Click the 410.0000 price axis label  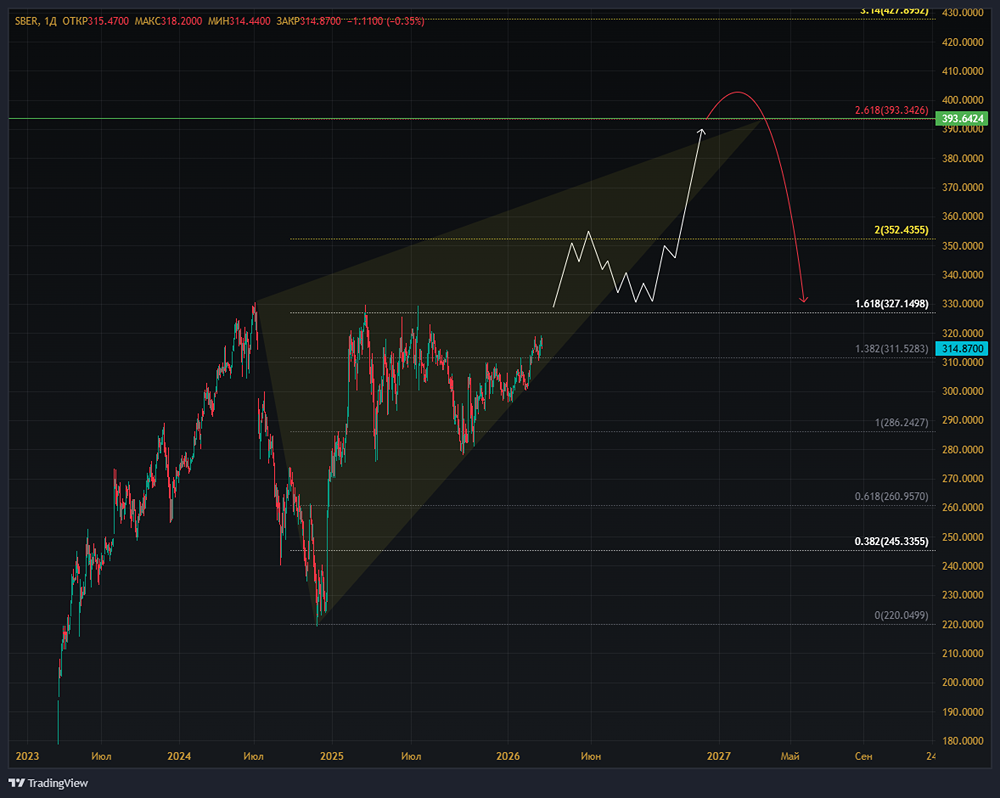point(962,71)
